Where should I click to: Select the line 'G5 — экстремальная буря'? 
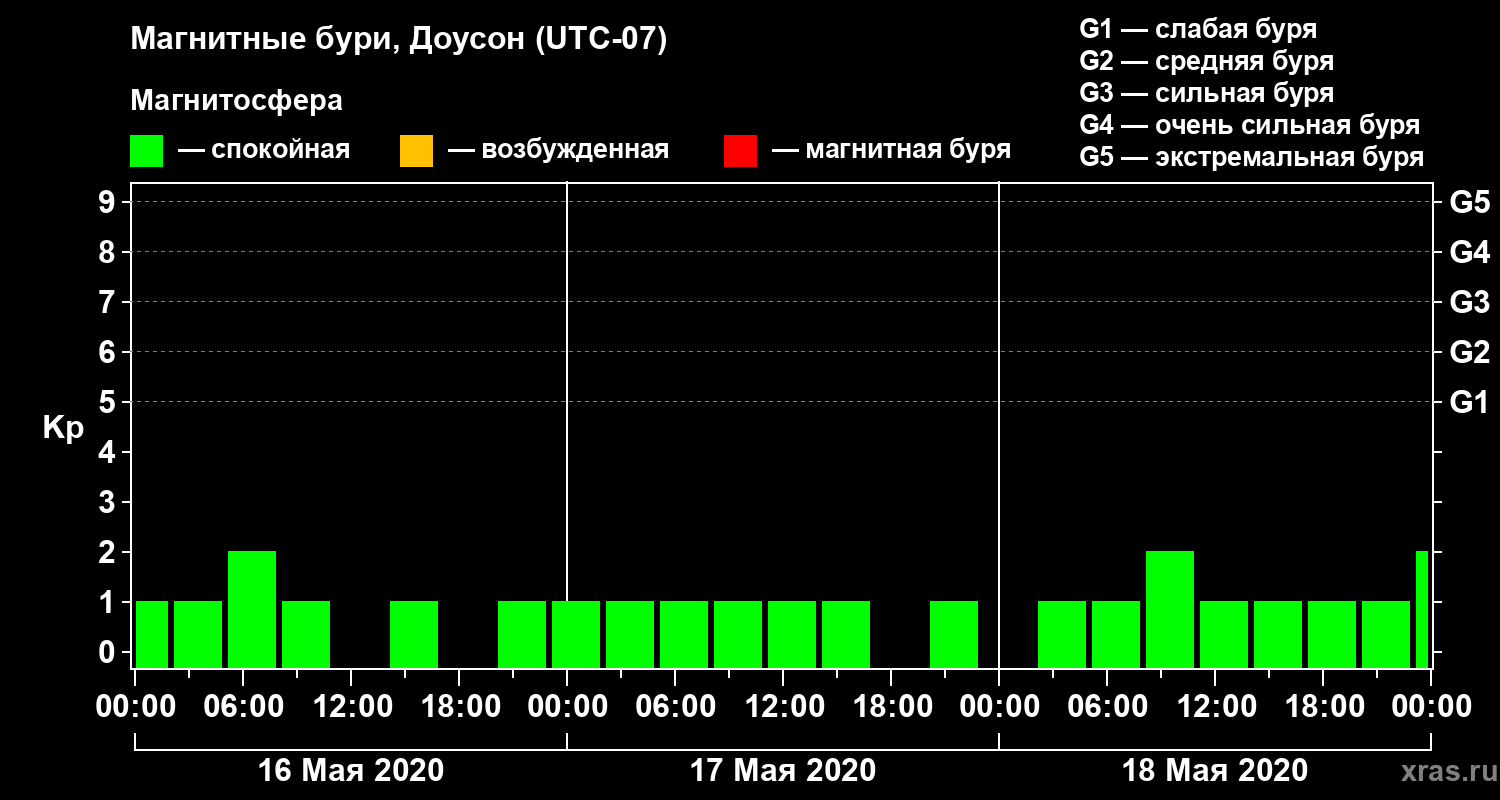tap(1251, 157)
